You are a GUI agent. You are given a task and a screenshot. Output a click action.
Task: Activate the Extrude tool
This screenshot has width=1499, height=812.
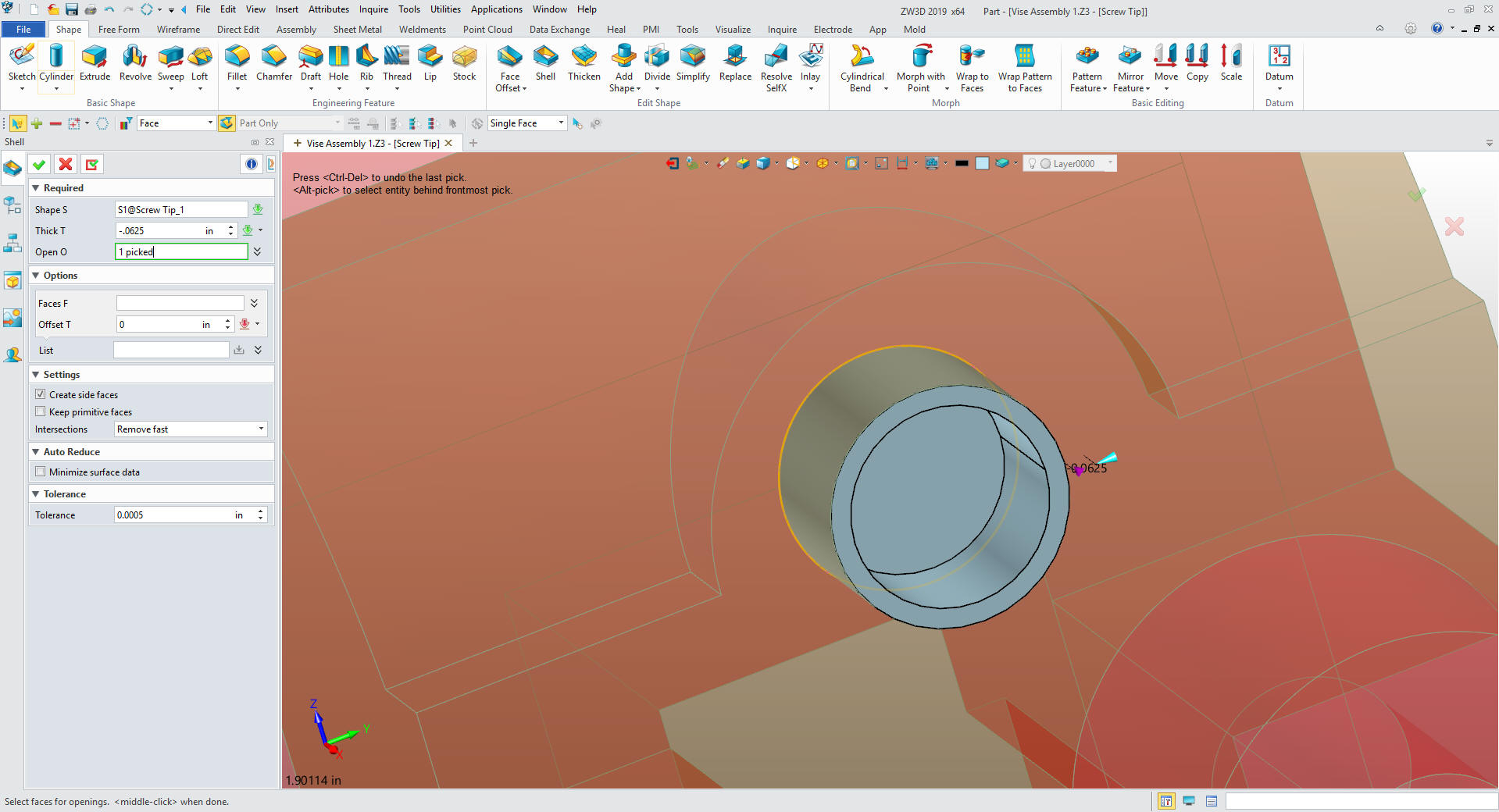point(95,62)
